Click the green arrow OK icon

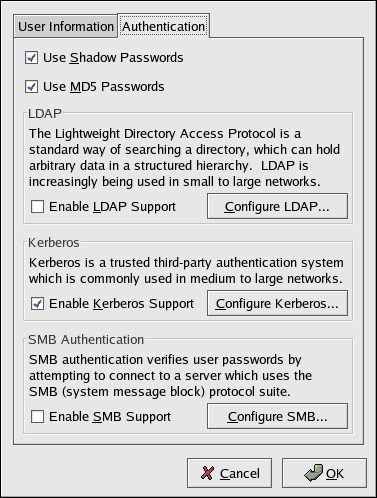[314, 473]
